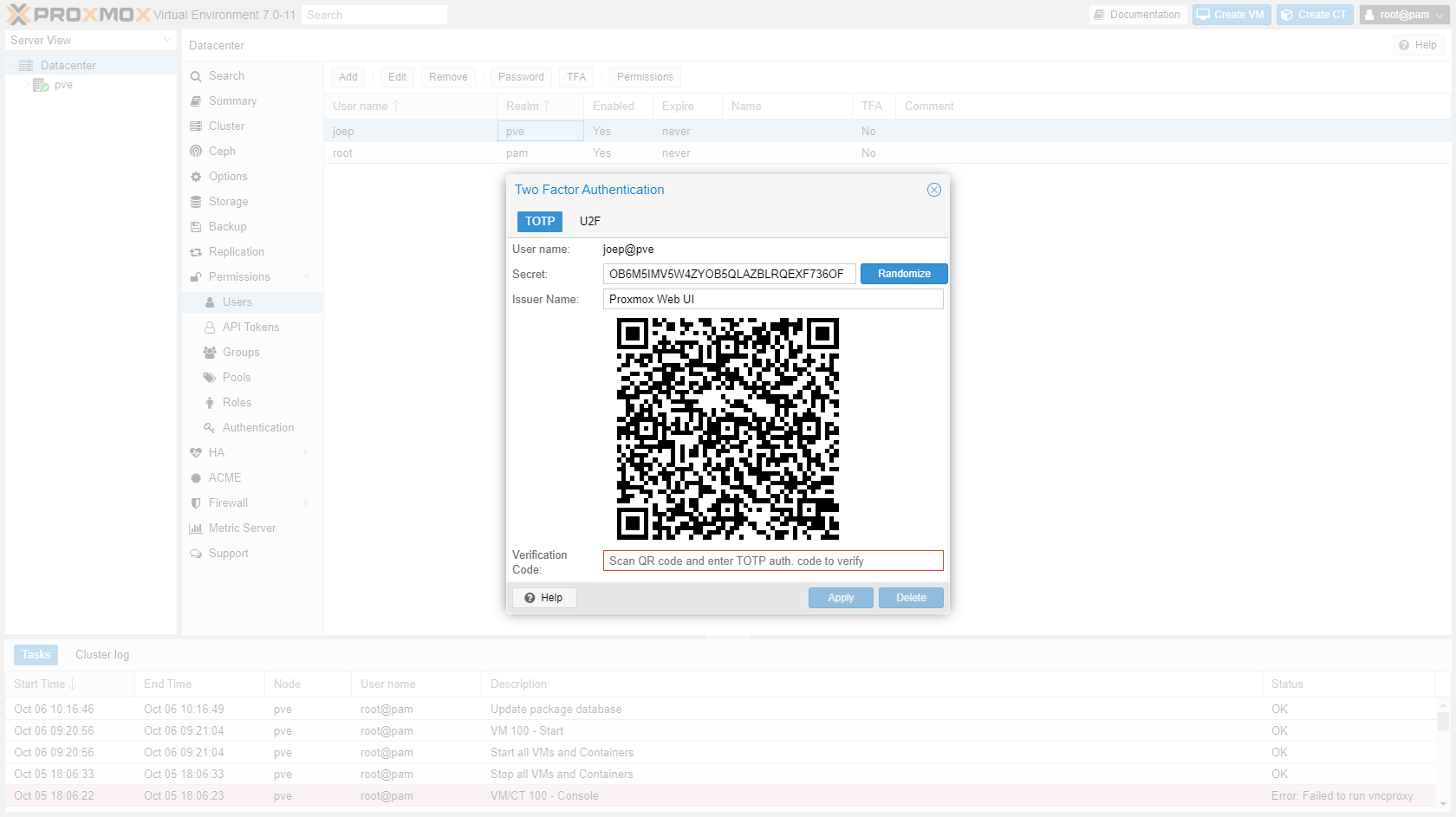Select the joep user row

pos(887,132)
